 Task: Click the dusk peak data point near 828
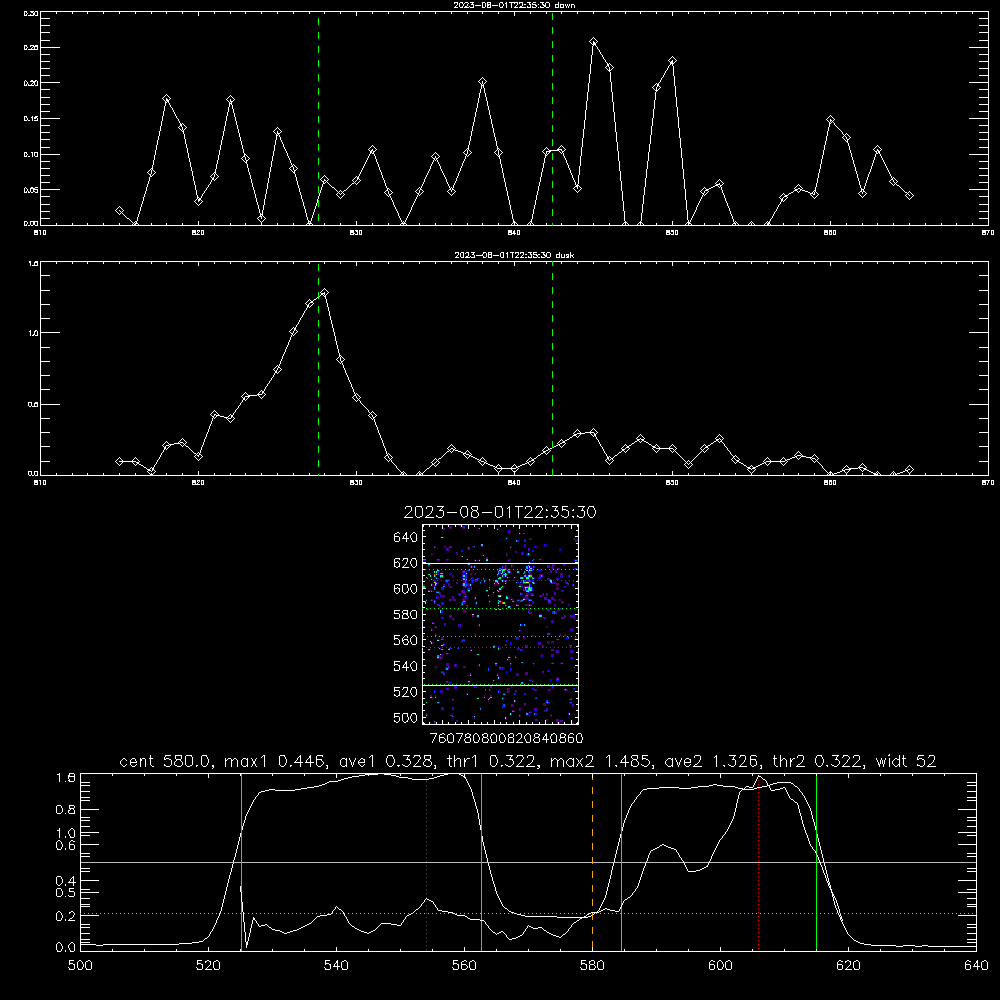coord(325,293)
